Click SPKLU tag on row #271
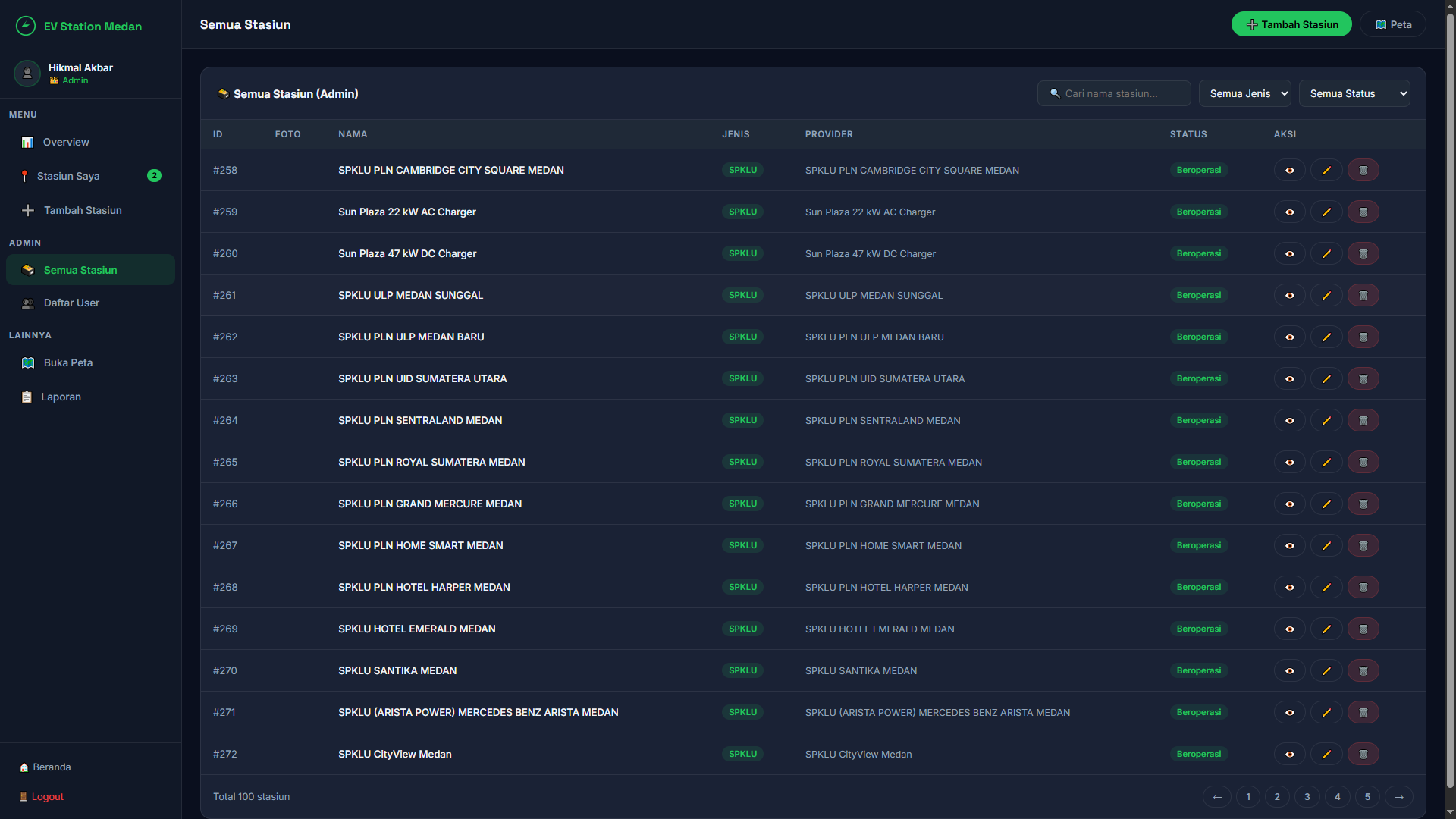Viewport: 1456px width, 819px height. 743,712
